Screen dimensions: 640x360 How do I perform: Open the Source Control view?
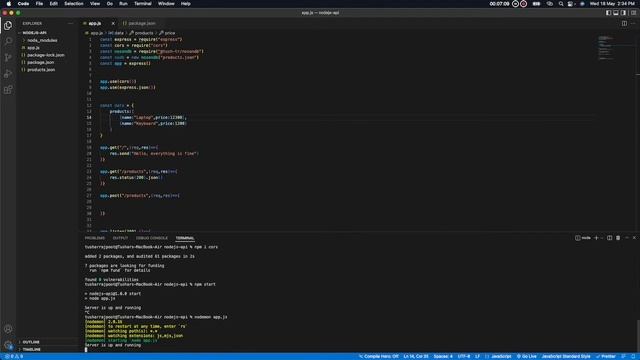8,58
